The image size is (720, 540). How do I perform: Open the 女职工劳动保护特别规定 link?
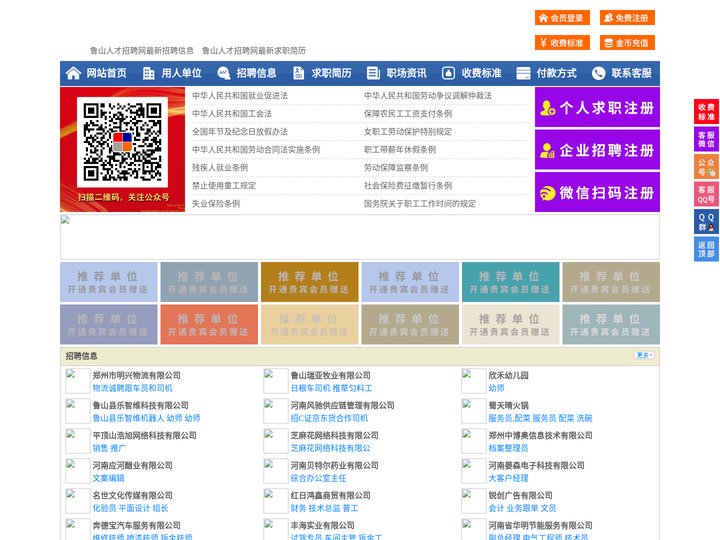pyautogui.click(x=408, y=132)
